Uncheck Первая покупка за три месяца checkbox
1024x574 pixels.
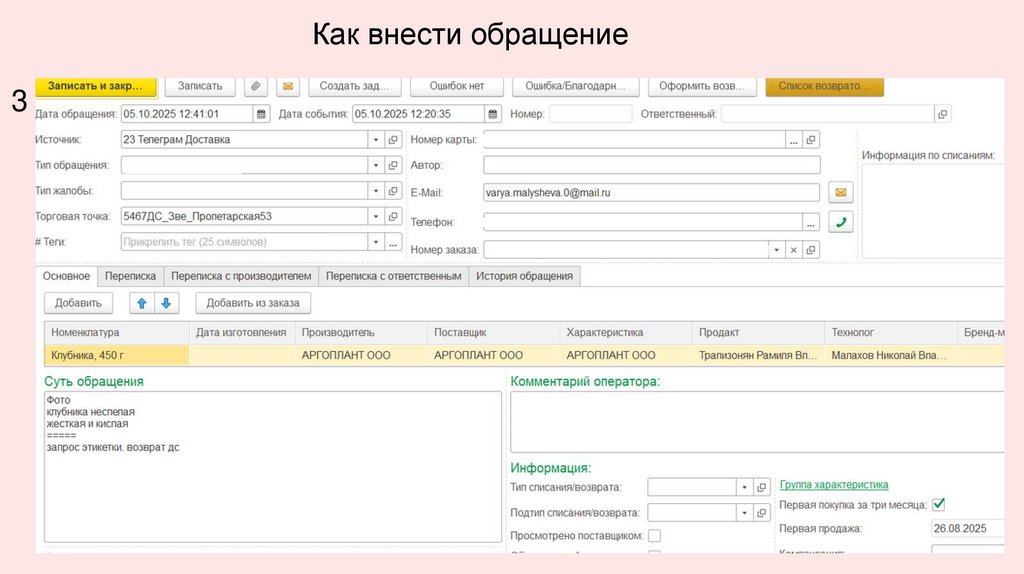938,505
